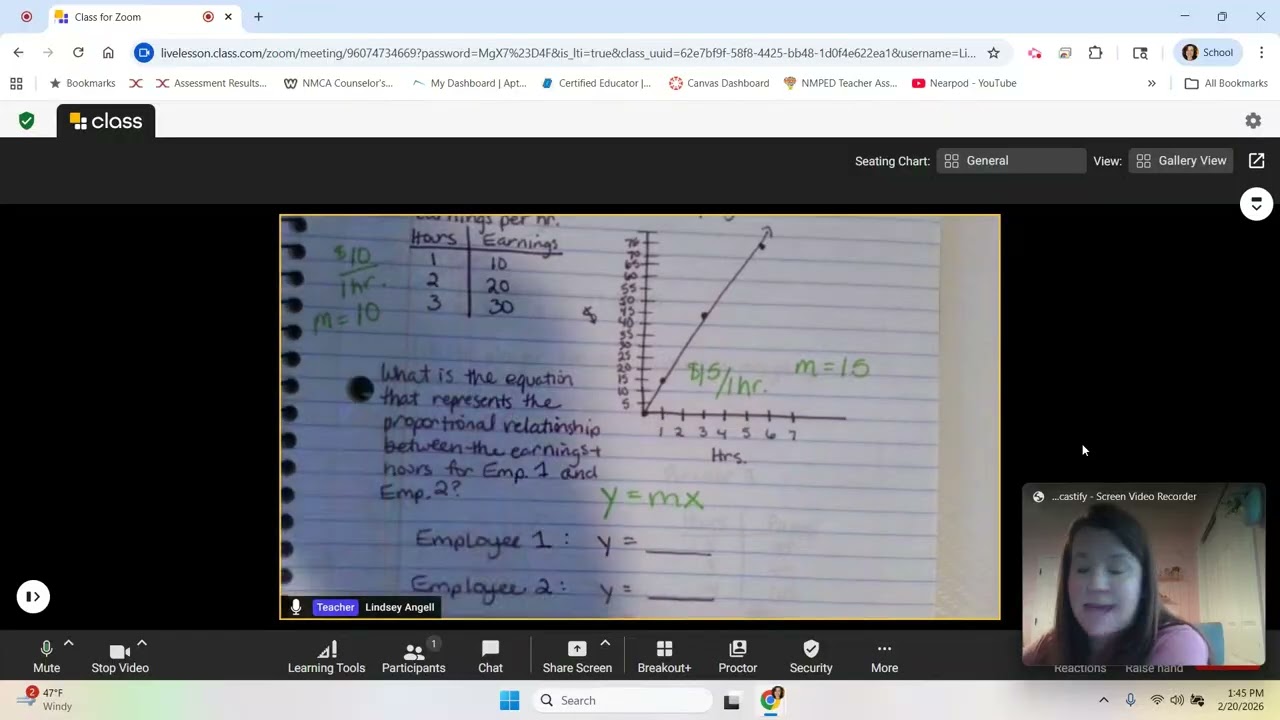
Task: Expand audio options arrow beside Mute
Action: 68,644
